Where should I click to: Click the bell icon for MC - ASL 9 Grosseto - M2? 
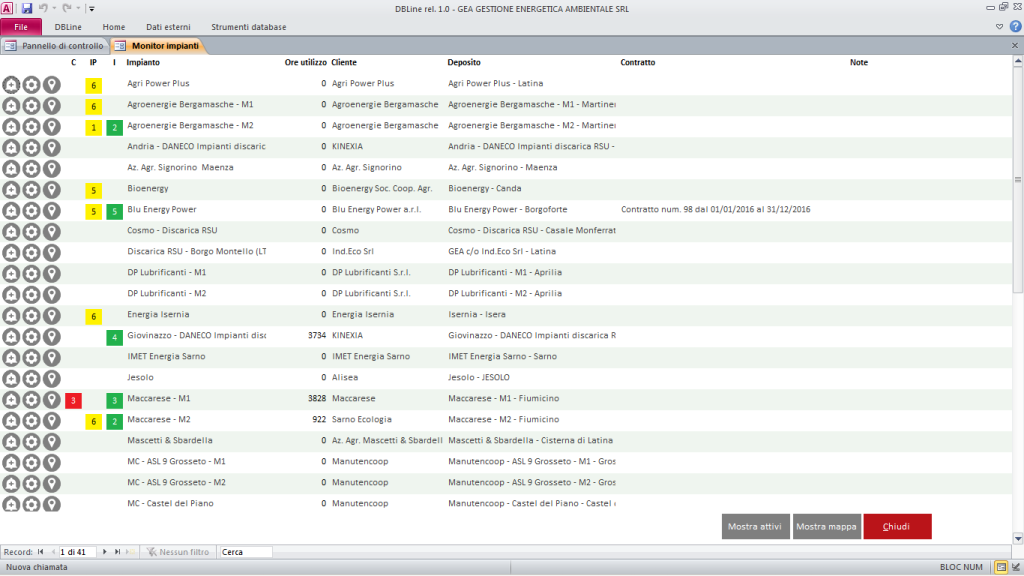coord(11,483)
